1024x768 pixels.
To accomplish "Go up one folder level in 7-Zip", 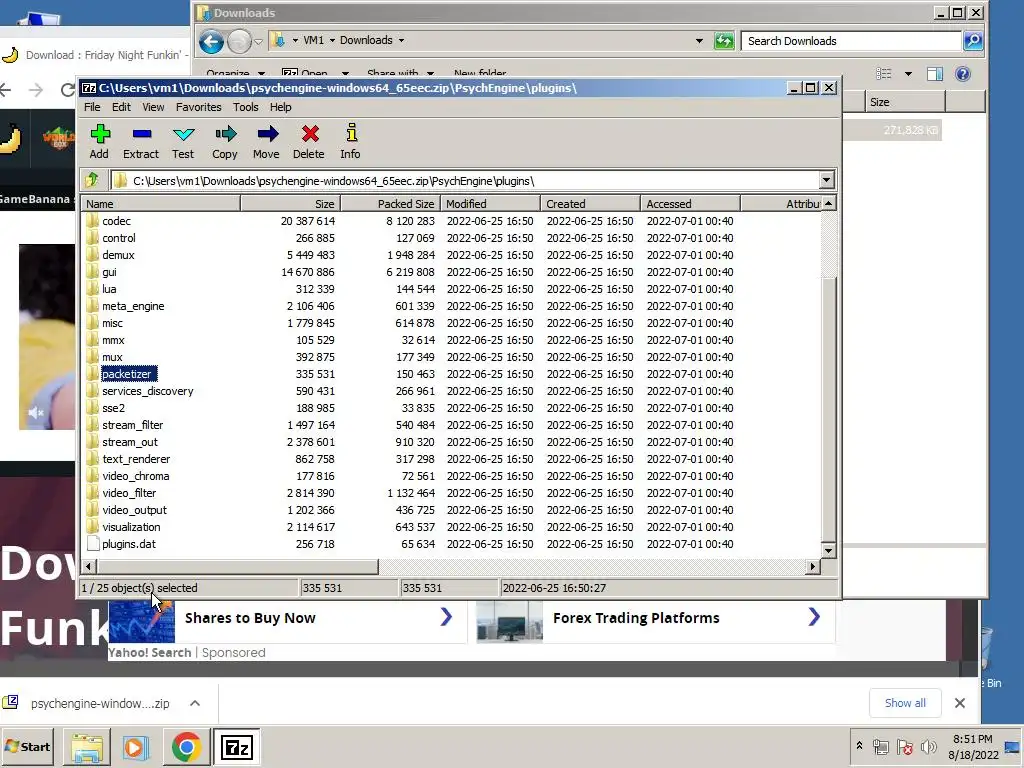I will (x=92, y=180).
